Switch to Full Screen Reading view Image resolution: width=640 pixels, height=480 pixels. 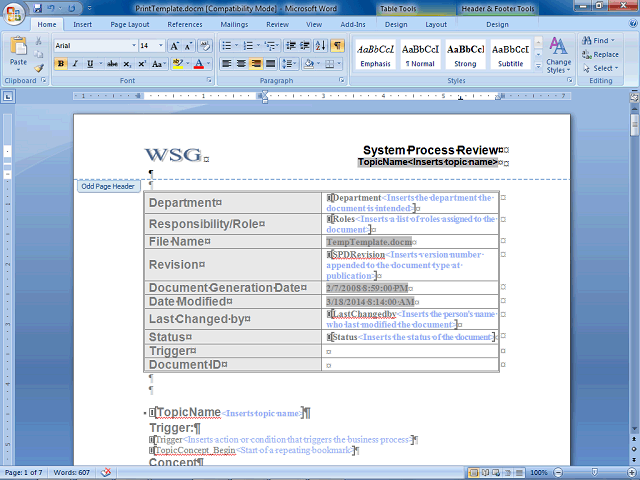(x=485, y=473)
